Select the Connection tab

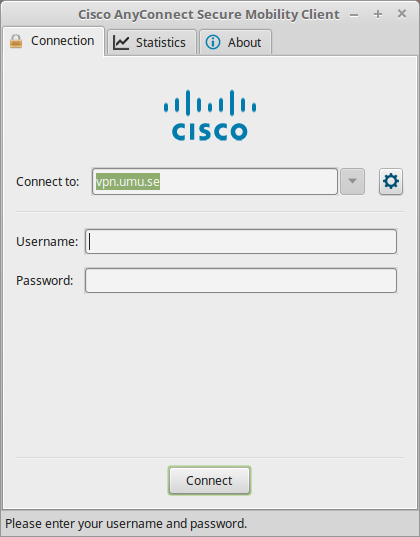(x=53, y=41)
